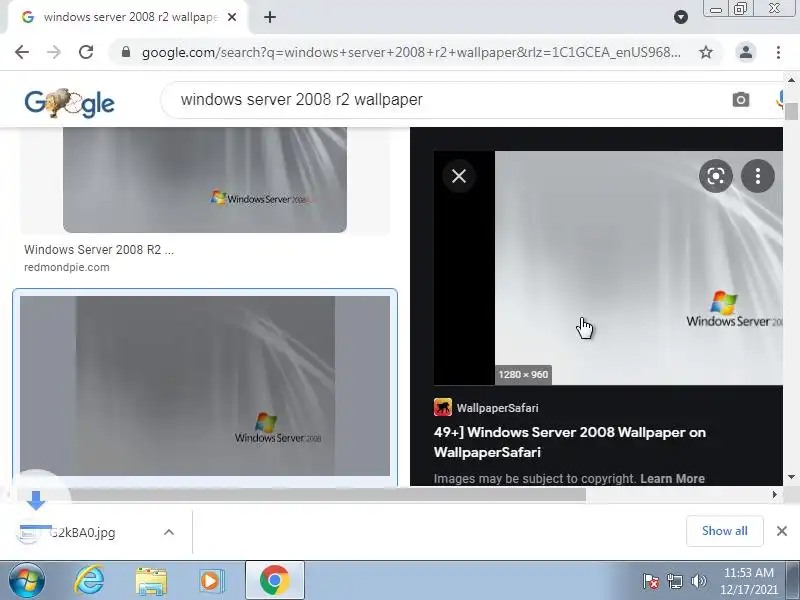Open Windows Explorer from the taskbar

151,581
